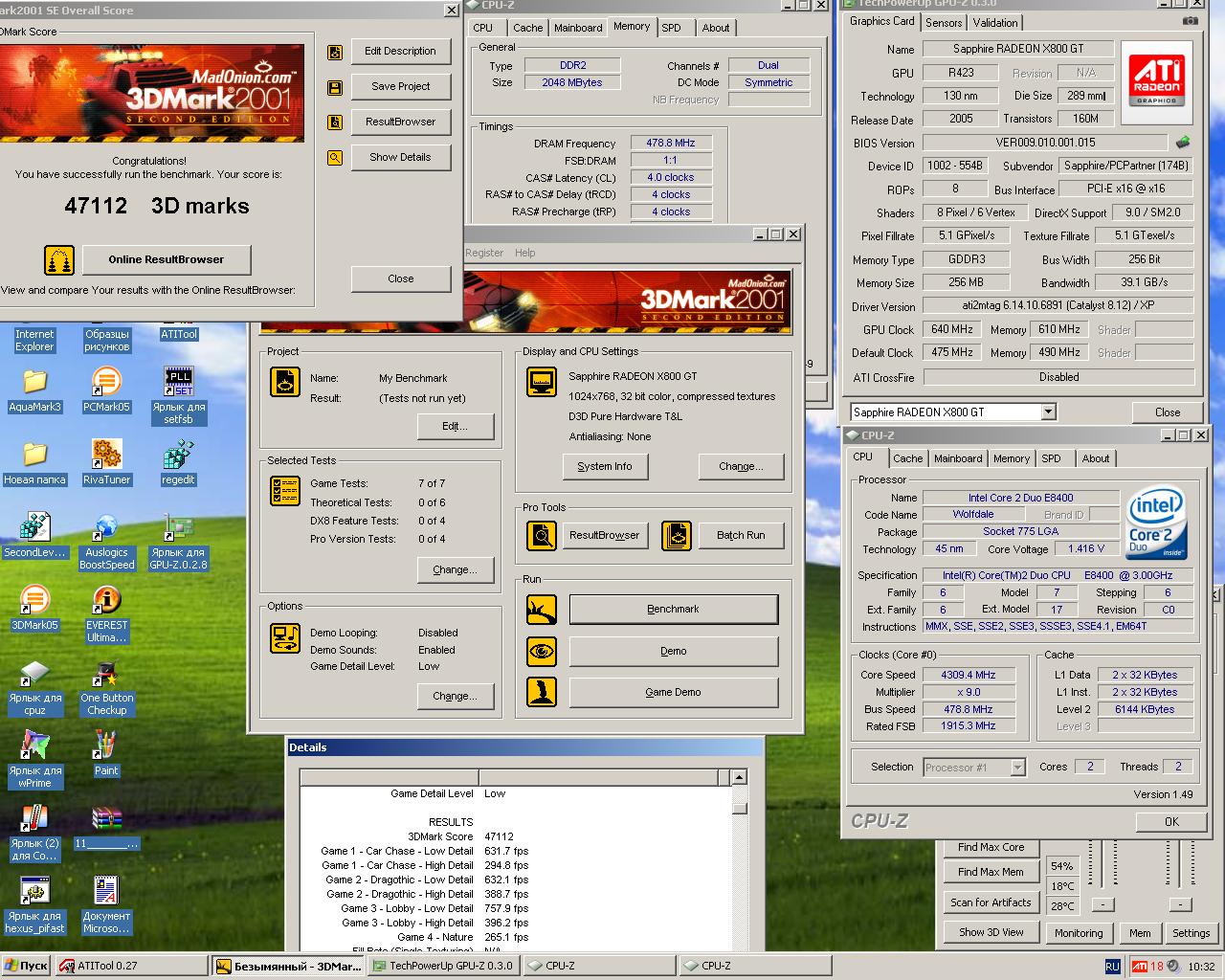
Task: Click the Settings button in ATITool
Action: click(1192, 933)
